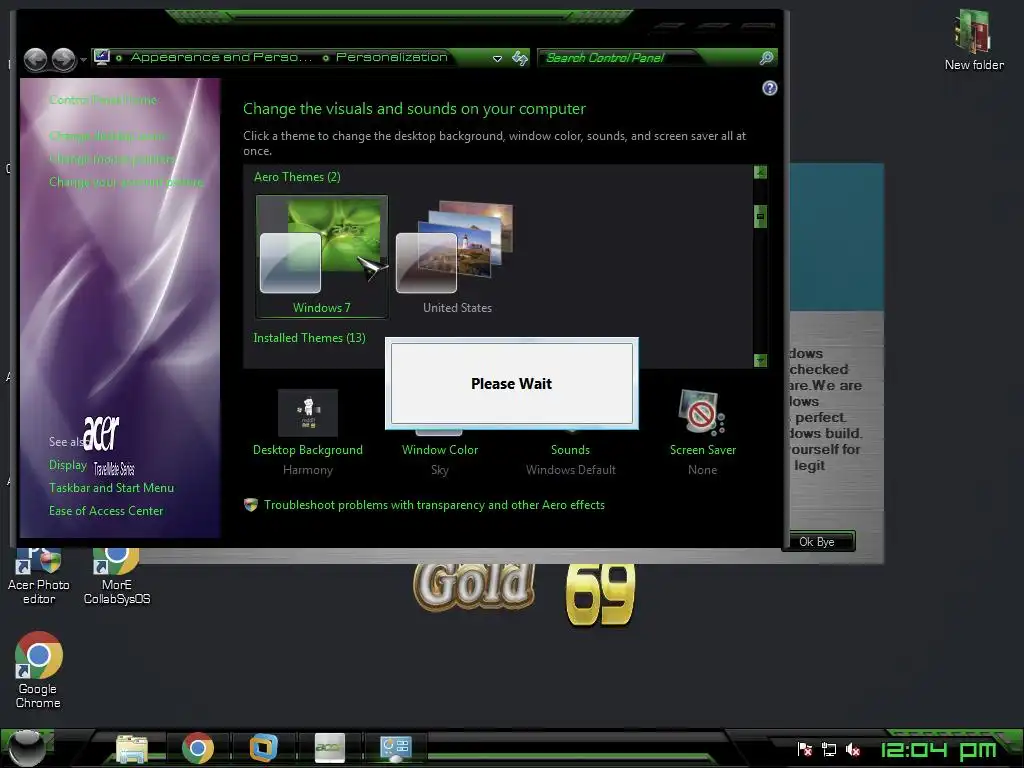The height and width of the screenshot is (768, 1024).
Task: Click the network tray icon
Action: (829, 750)
